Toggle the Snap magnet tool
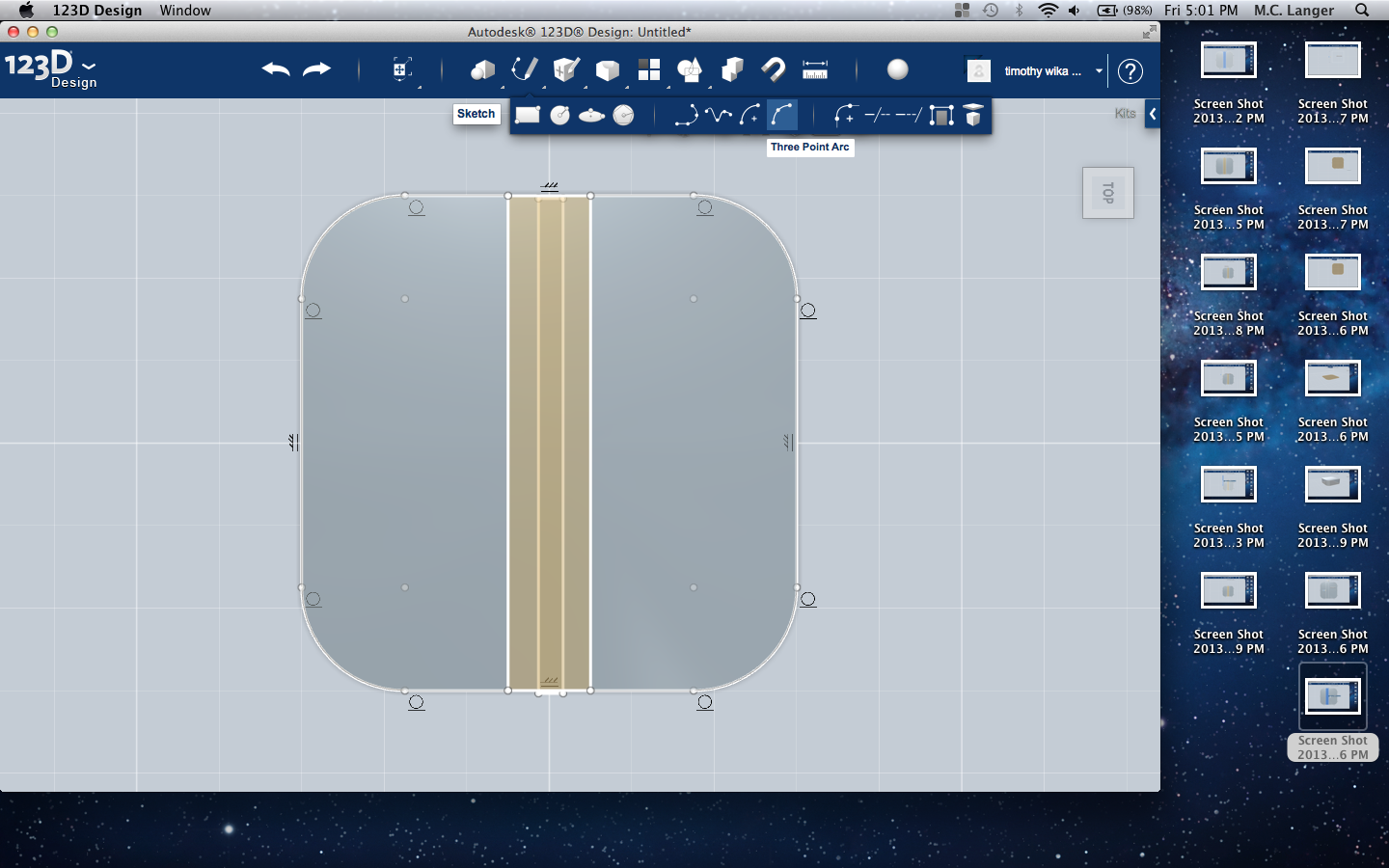 773,69
